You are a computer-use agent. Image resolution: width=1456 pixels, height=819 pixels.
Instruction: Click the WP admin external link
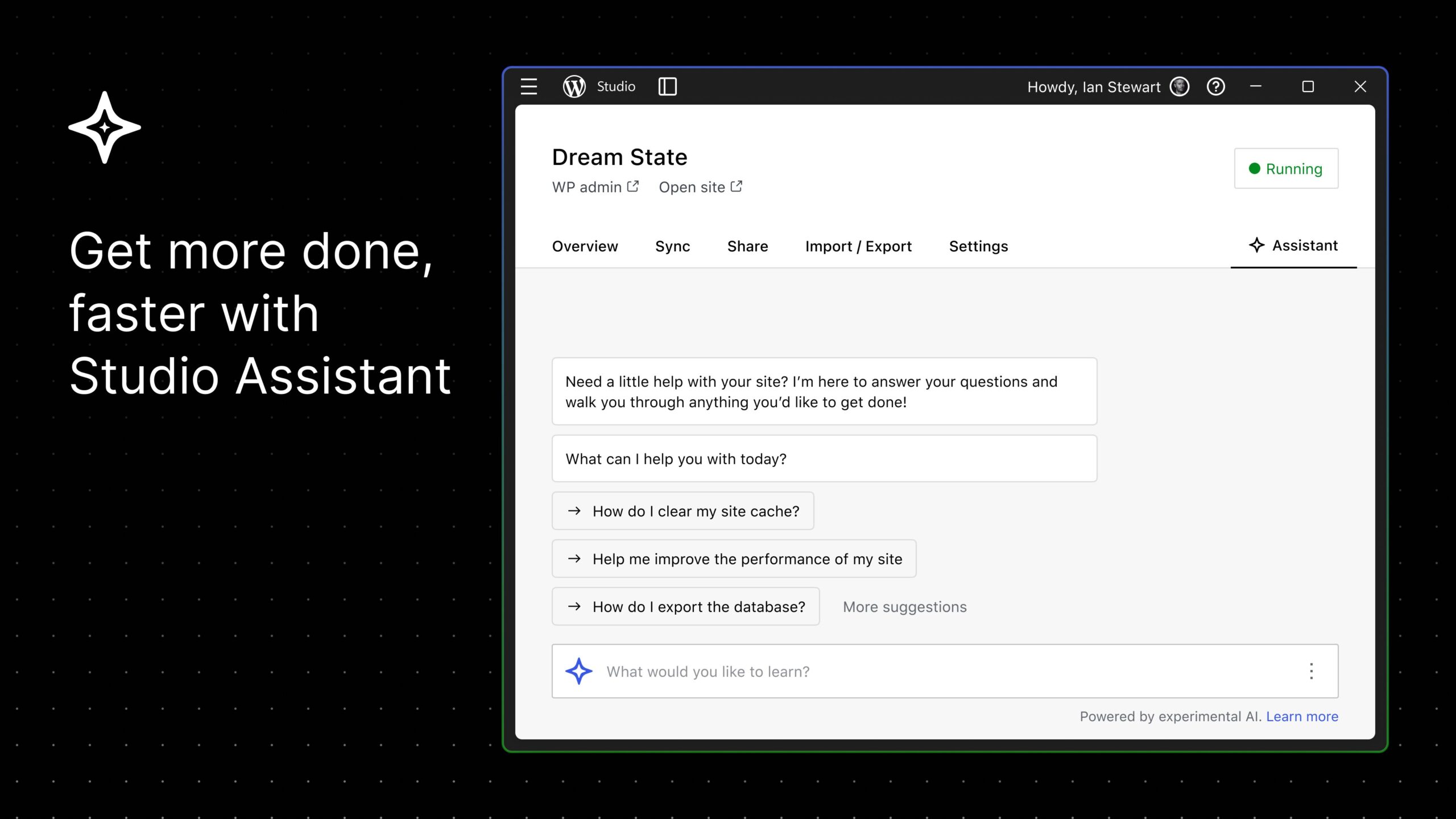[595, 187]
